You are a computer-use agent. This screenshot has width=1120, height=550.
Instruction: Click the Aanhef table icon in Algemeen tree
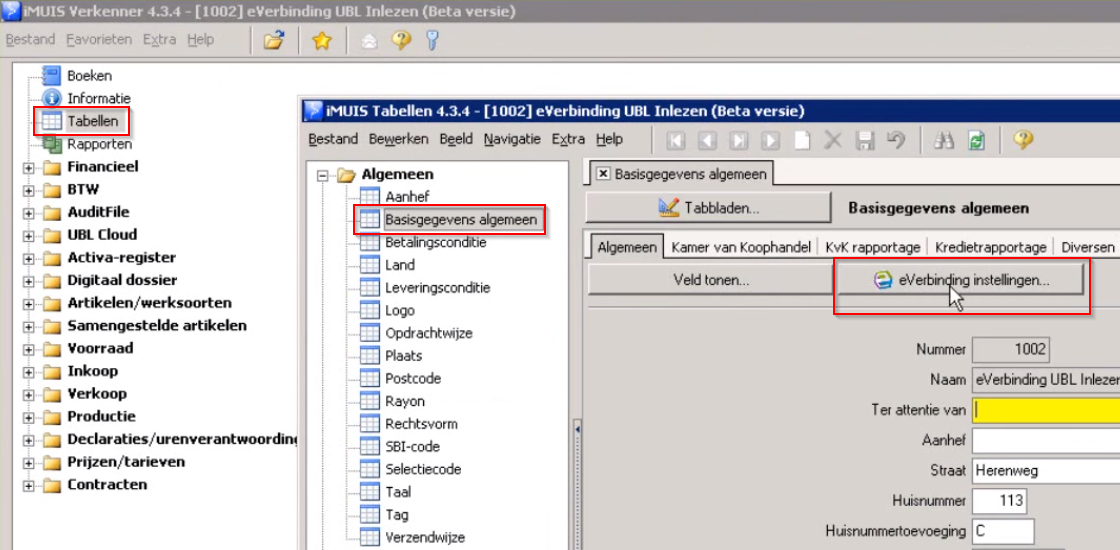pos(369,196)
